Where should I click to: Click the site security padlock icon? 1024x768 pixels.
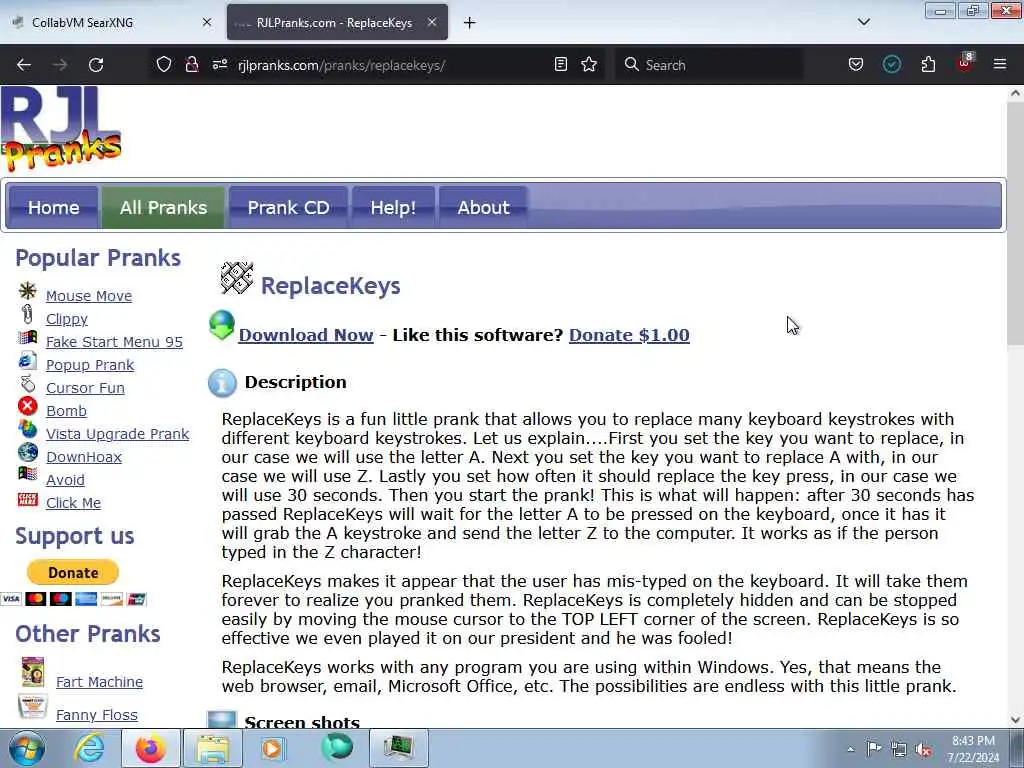191,64
